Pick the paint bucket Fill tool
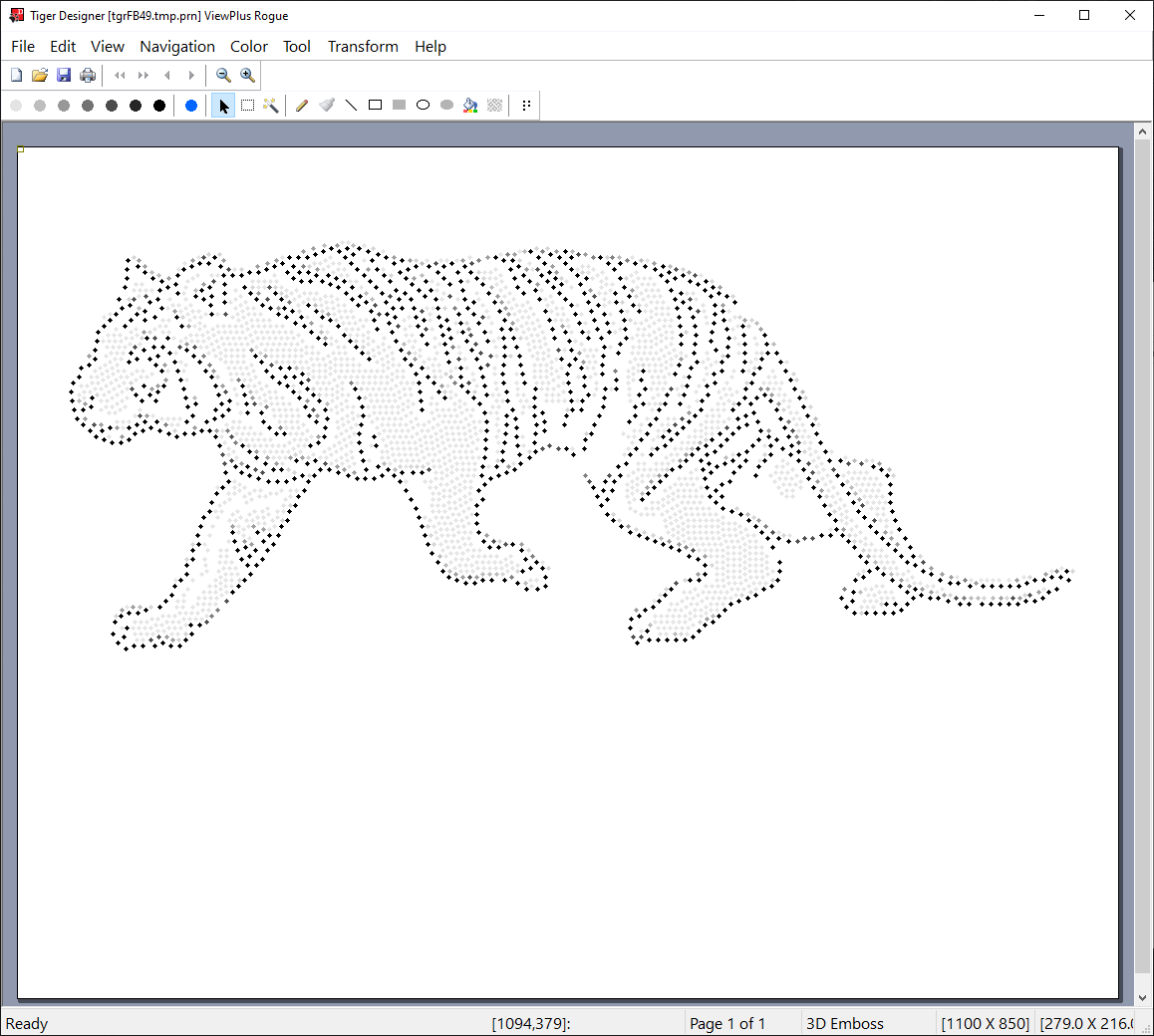Viewport: 1154px width, 1036px height. pos(470,106)
